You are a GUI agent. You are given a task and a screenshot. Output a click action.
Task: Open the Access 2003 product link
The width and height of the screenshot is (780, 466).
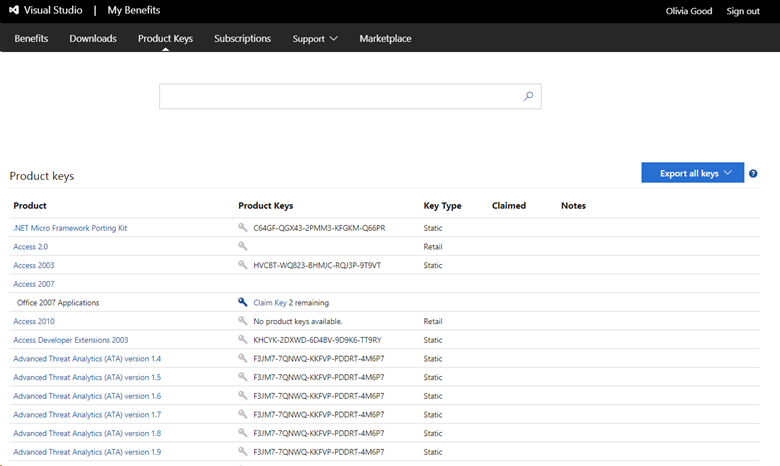[x=33, y=265]
